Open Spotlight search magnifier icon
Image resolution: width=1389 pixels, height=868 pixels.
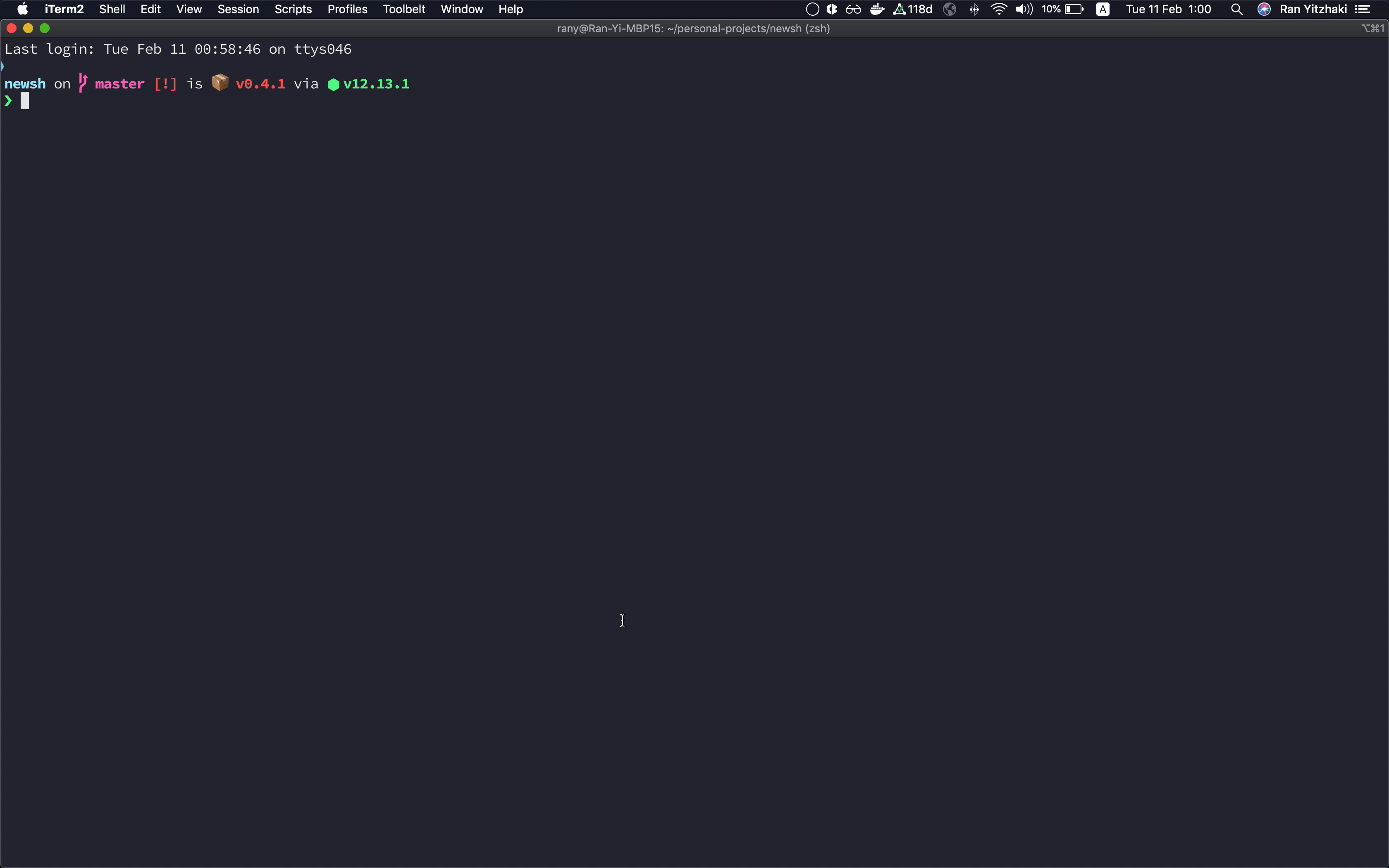coord(1237,9)
